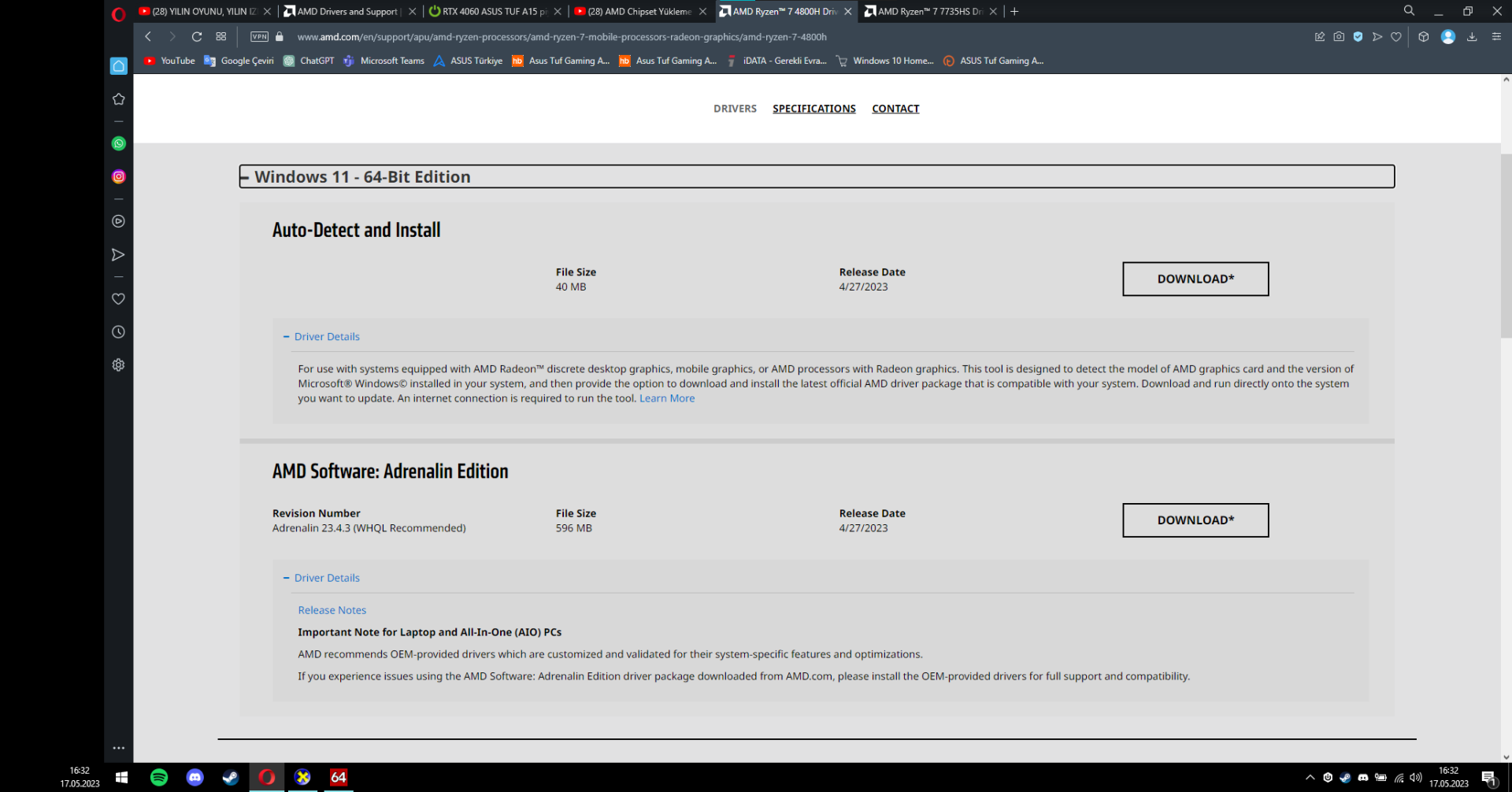Image resolution: width=1512 pixels, height=792 pixels.
Task: Go to the CONTACT section
Action: point(895,109)
